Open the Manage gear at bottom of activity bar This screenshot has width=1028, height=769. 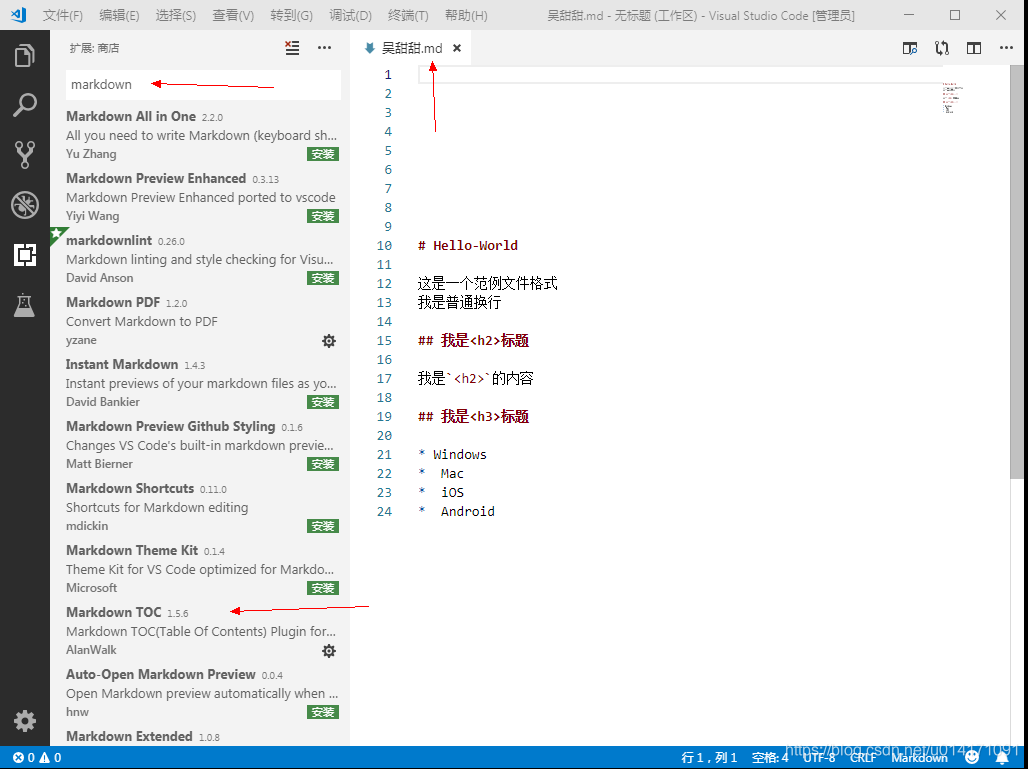tap(24, 721)
